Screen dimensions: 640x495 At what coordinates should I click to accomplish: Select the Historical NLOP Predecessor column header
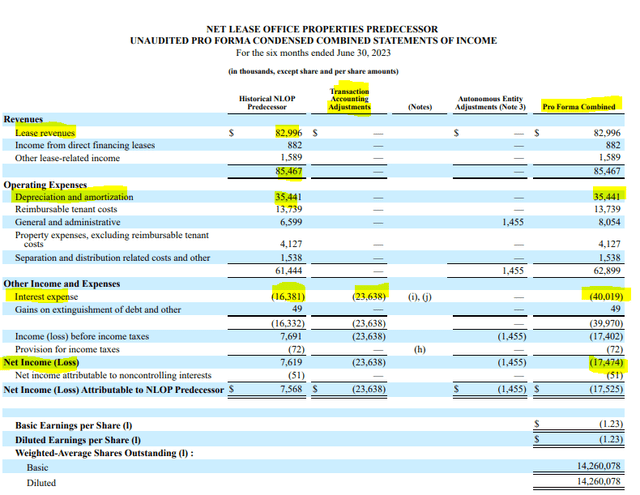[269, 104]
